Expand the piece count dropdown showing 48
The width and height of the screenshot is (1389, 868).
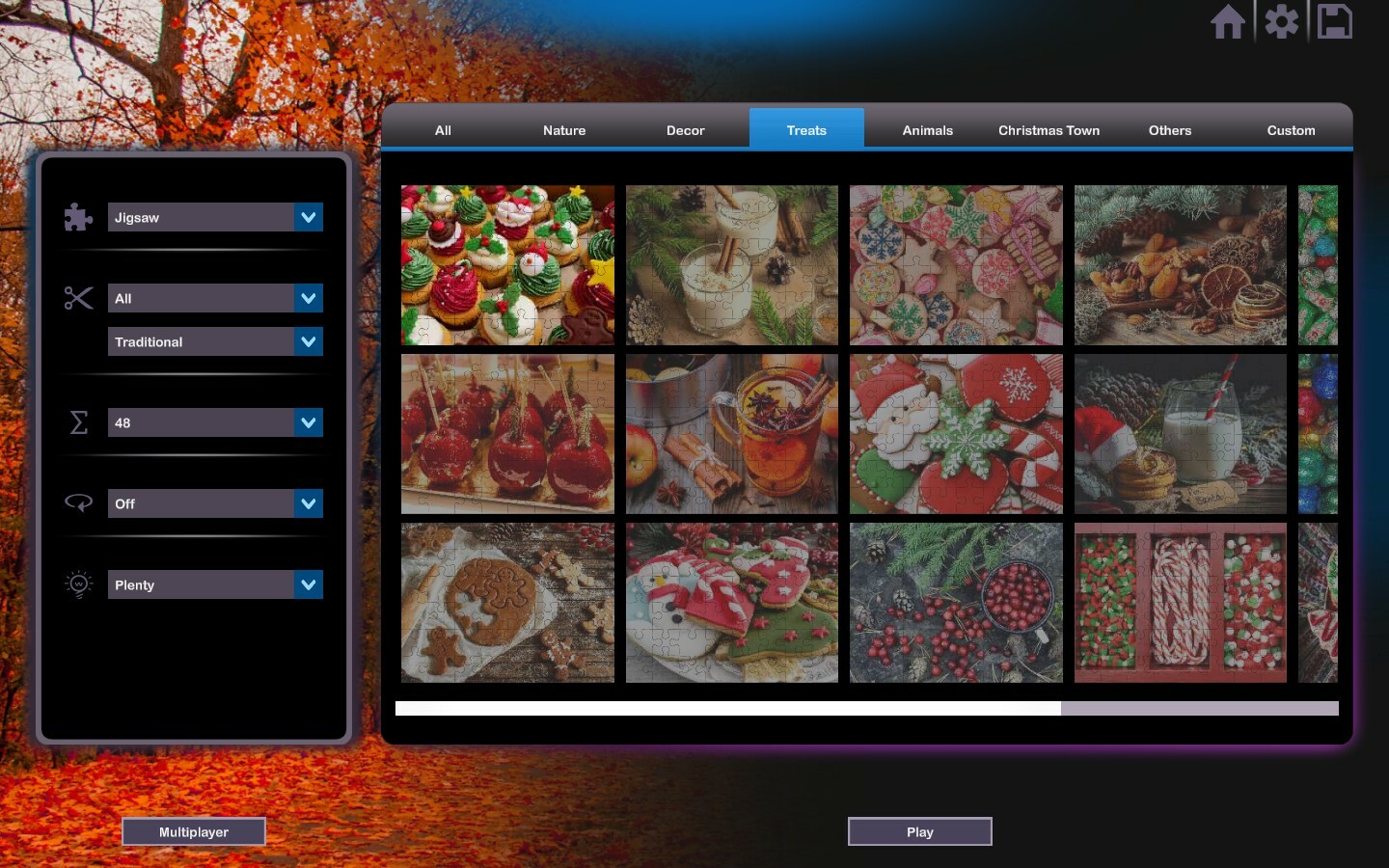coord(308,422)
